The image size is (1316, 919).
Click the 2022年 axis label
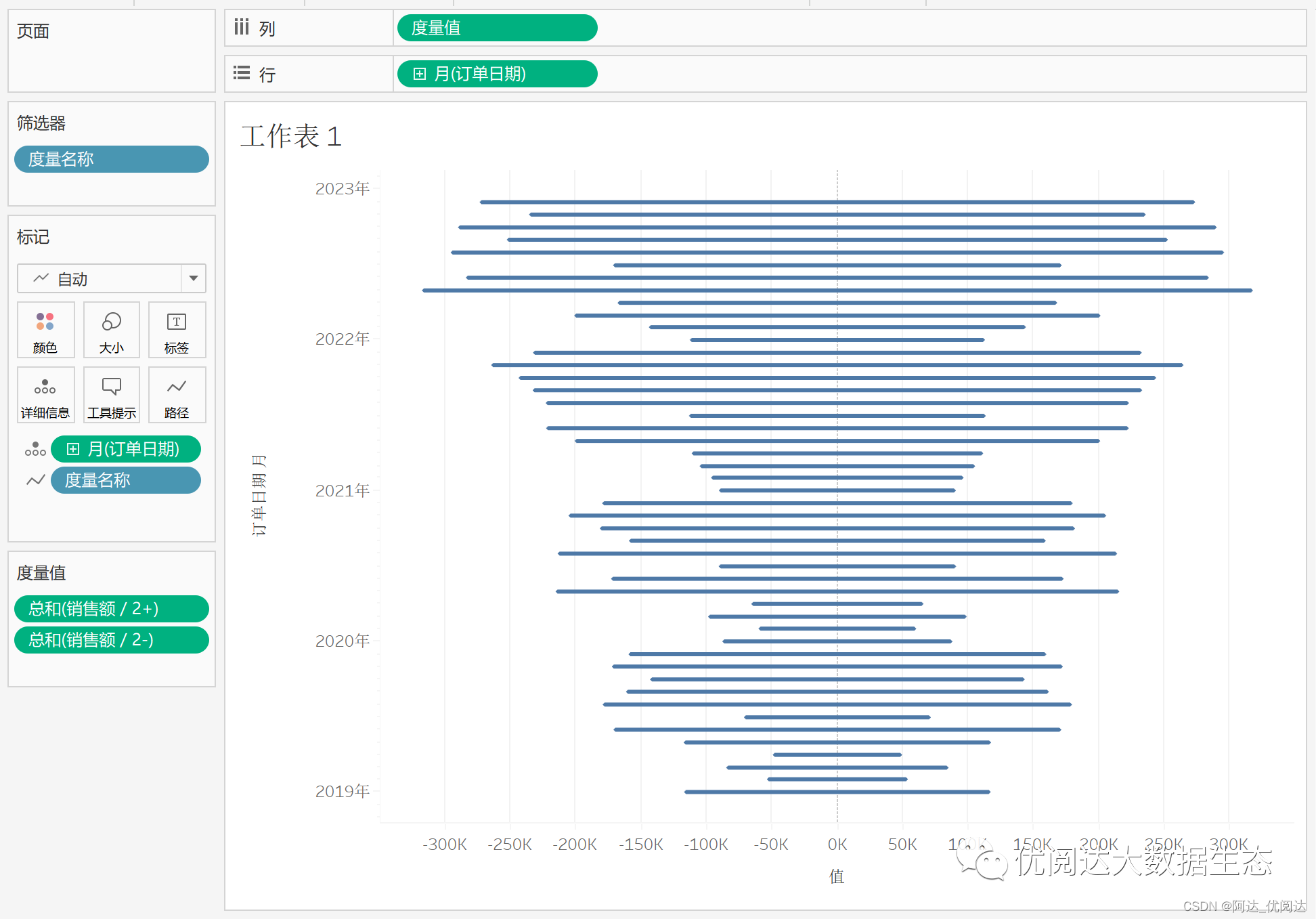point(343,339)
